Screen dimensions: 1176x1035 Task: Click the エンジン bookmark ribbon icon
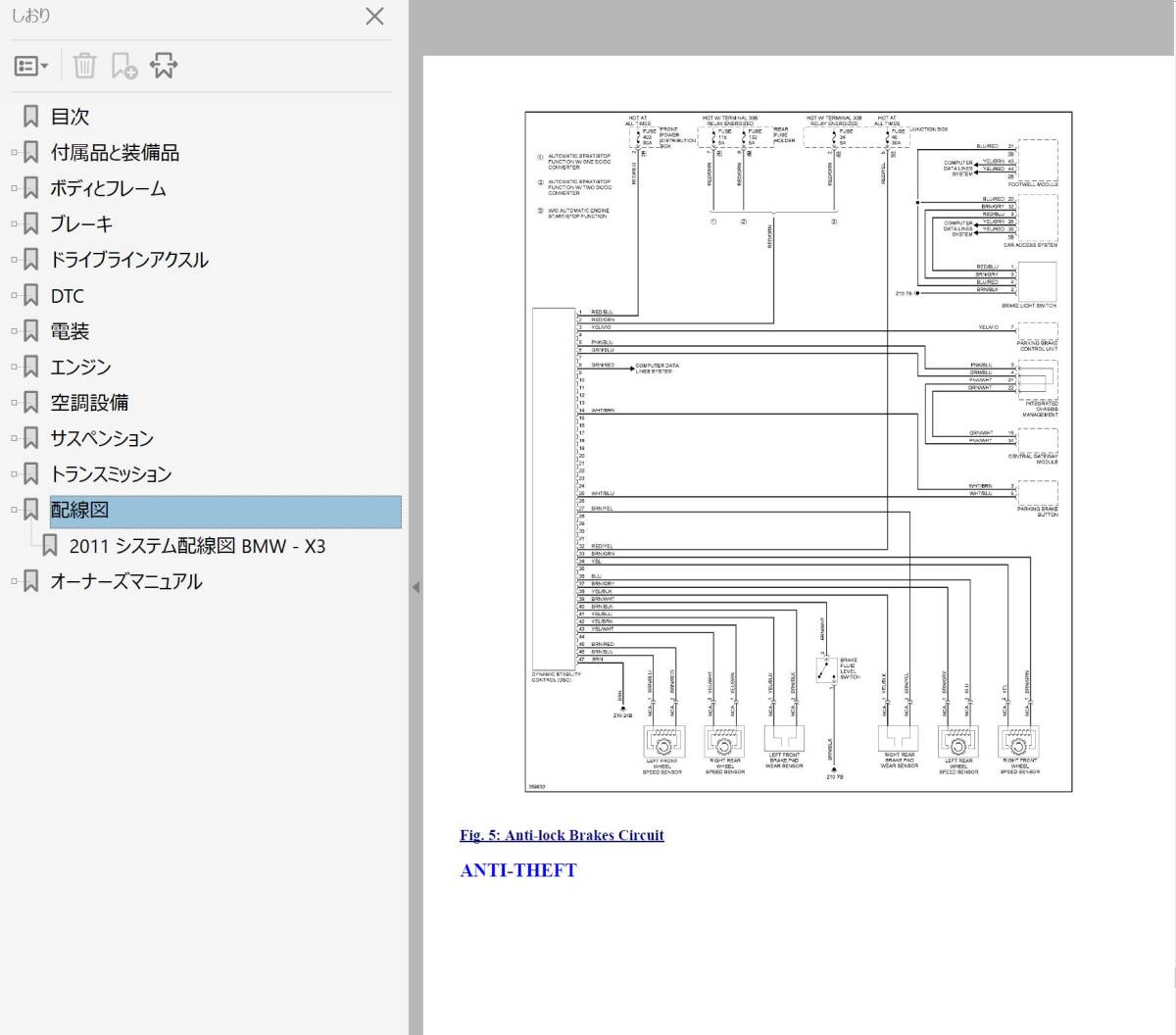[31, 368]
